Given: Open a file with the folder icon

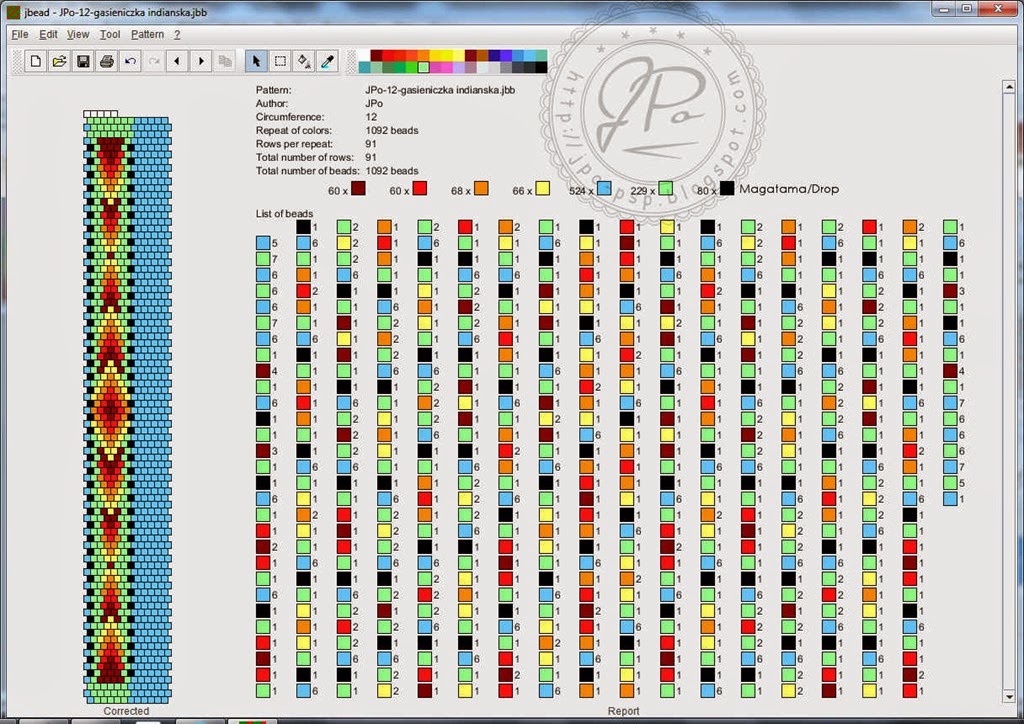Looking at the screenshot, I should click(x=59, y=61).
